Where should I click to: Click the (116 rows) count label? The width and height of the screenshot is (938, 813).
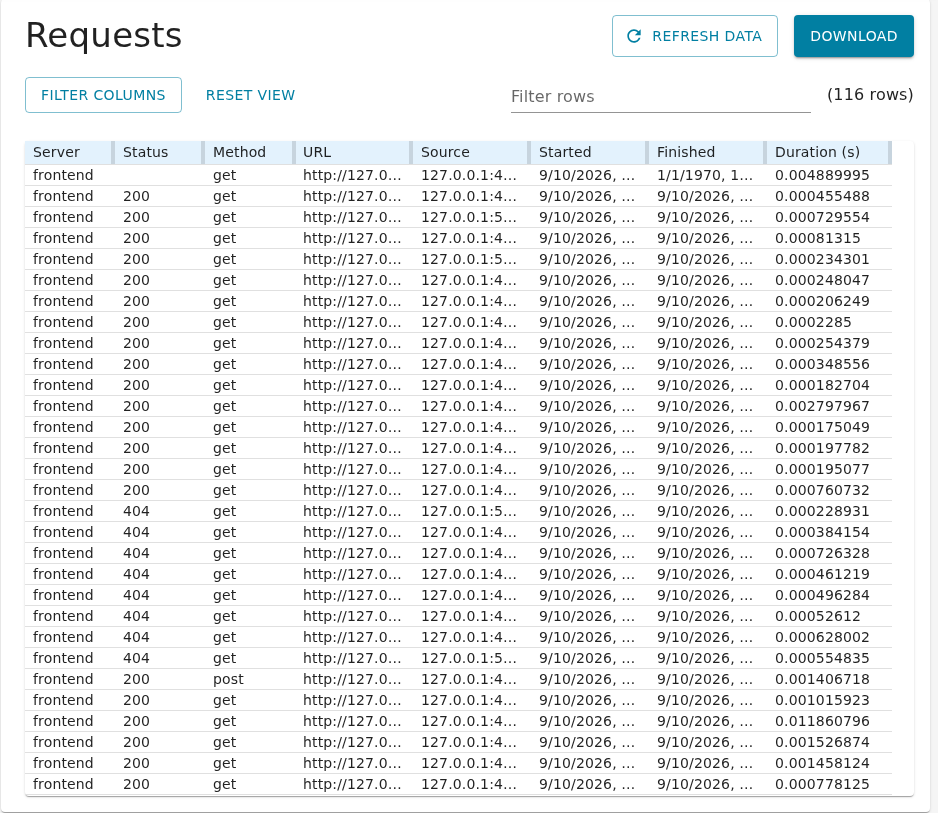(x=870, y=95)
